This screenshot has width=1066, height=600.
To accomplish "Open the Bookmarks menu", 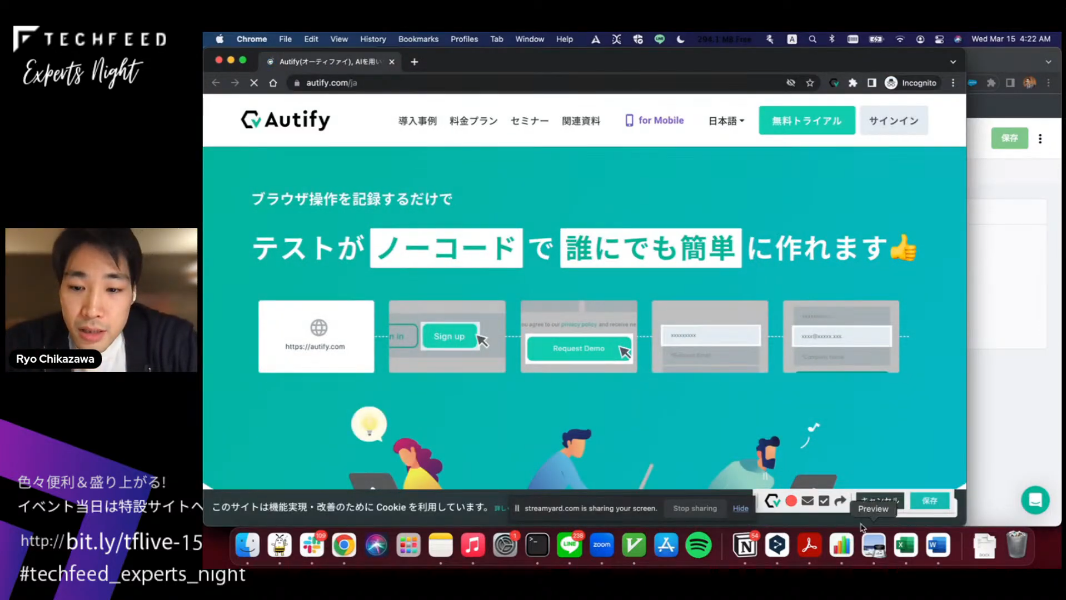I will click(418, 39).
